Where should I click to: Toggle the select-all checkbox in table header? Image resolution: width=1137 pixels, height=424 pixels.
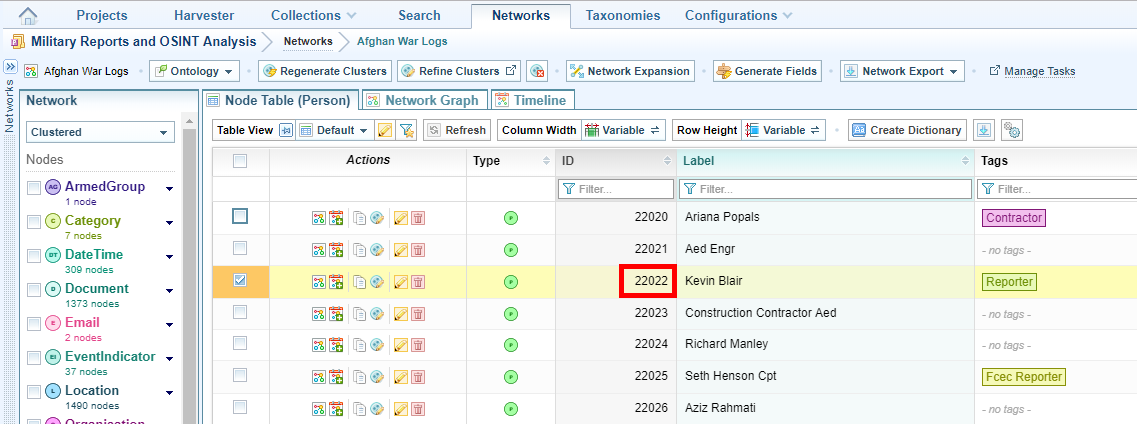tap(240, 161)
